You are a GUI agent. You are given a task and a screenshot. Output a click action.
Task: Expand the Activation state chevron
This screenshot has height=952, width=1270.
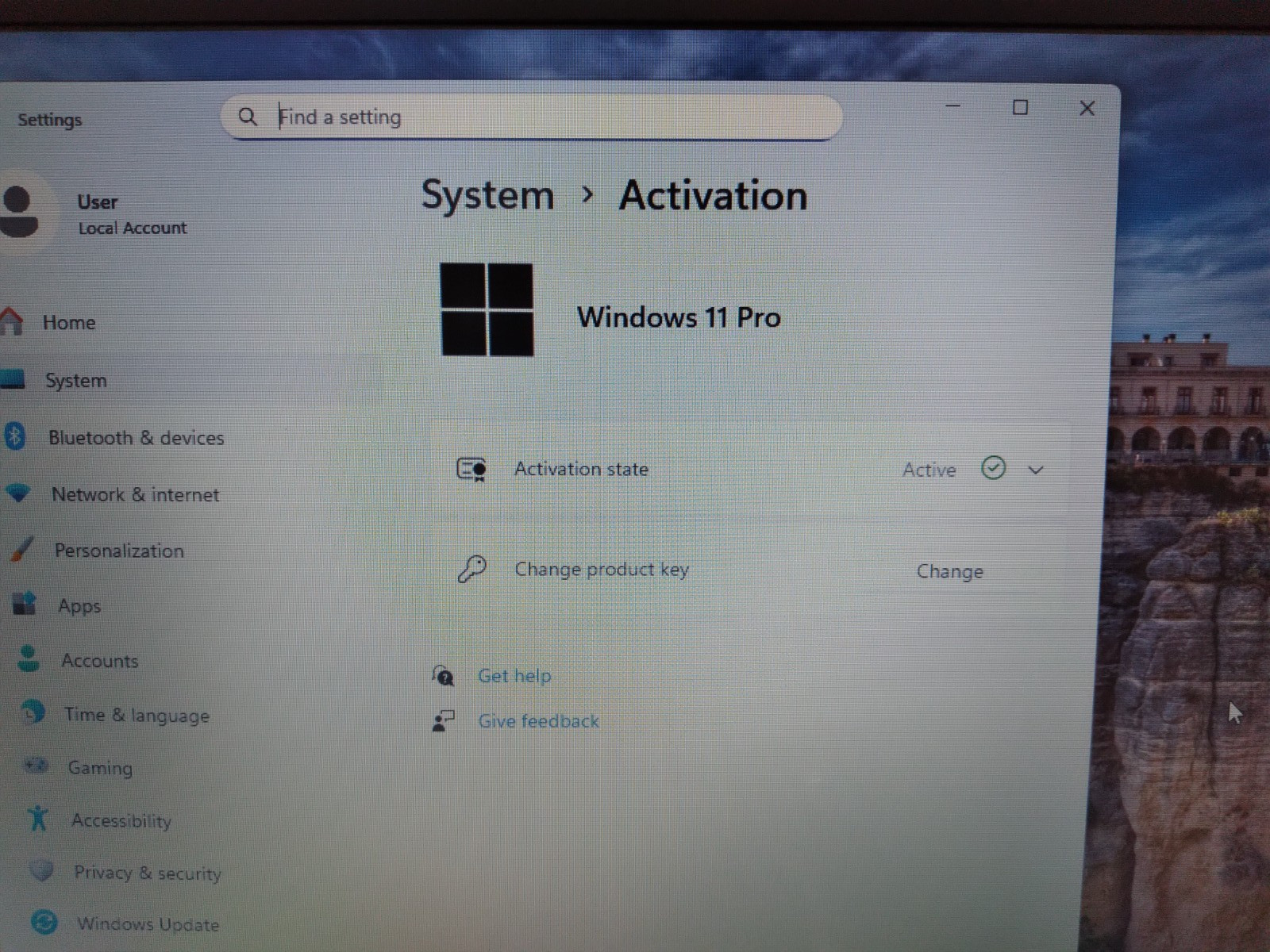pos(1035,470)
